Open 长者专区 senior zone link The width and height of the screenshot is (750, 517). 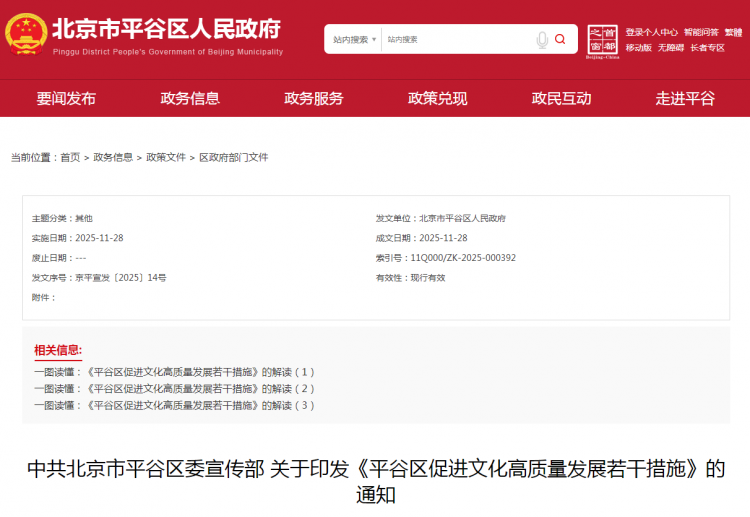[x=707, y=47]
